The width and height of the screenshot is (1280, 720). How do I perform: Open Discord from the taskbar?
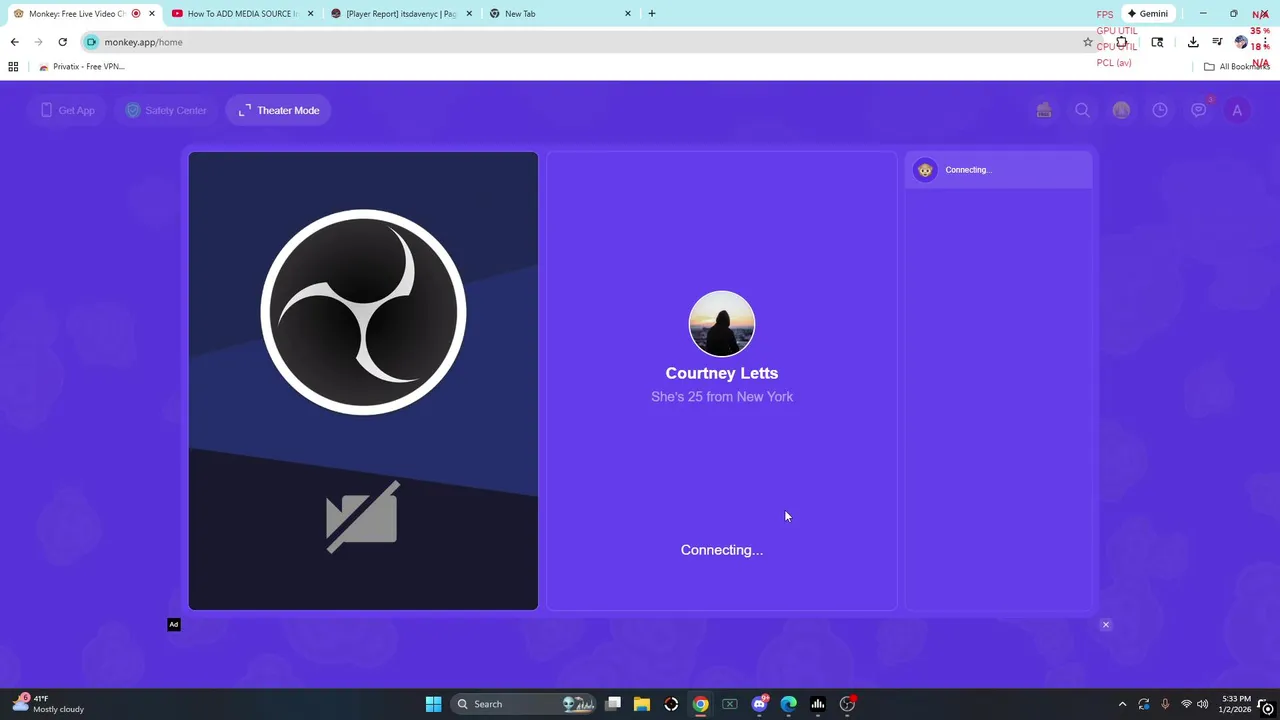pyautogui.click(x=759, y=704)
